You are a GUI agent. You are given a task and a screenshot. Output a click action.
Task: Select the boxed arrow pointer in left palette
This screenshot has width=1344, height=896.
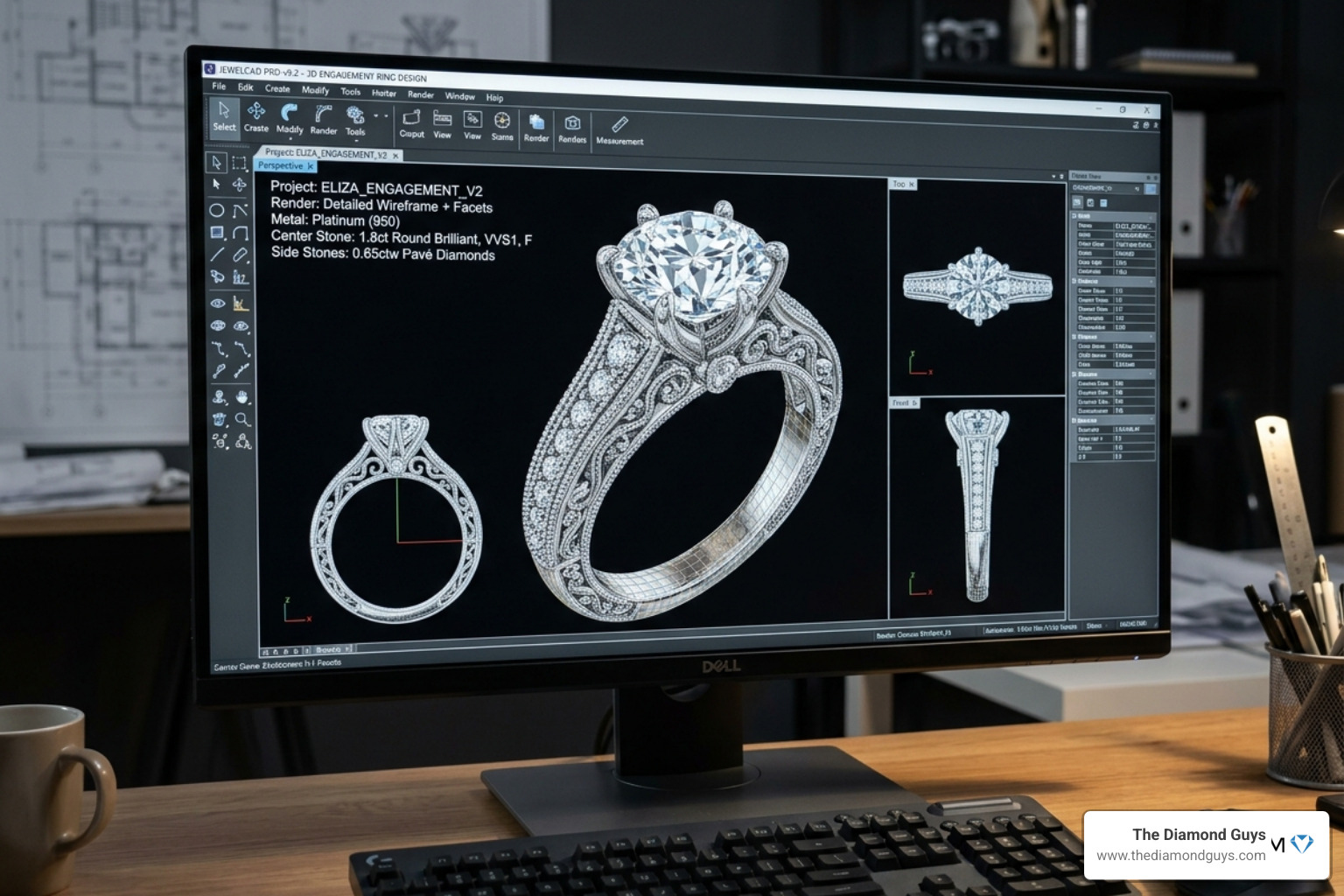[216, 163]
